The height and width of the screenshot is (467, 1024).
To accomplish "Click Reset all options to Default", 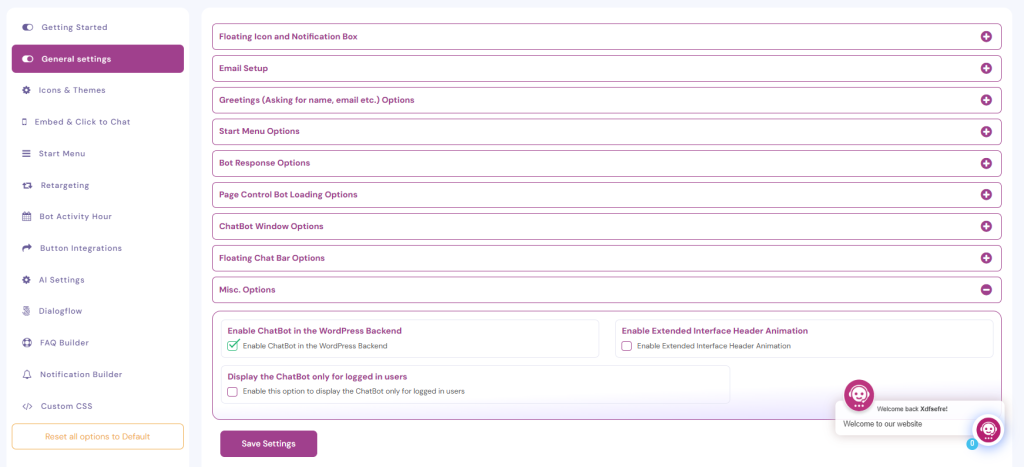I will click(x=97, y=437).
